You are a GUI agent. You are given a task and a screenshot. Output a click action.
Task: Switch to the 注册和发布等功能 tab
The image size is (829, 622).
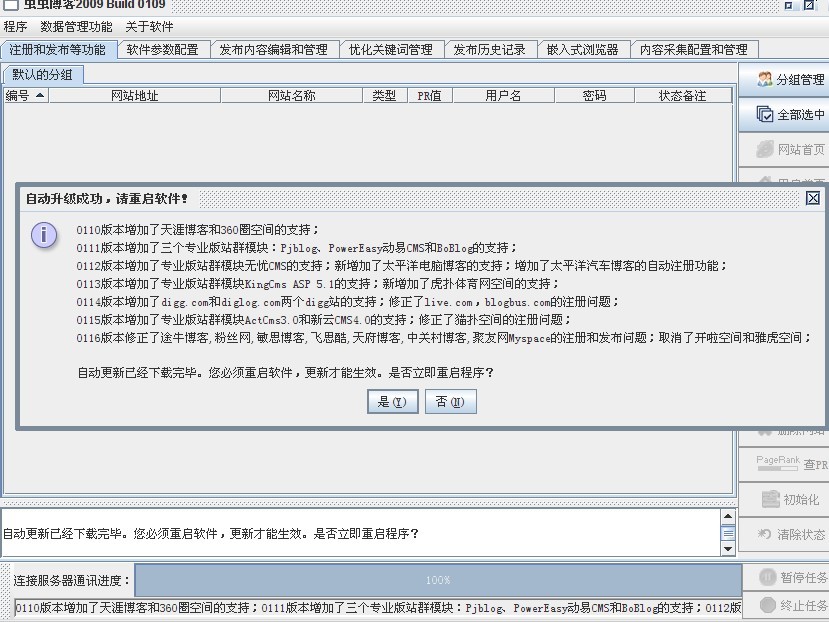(58, 50)
